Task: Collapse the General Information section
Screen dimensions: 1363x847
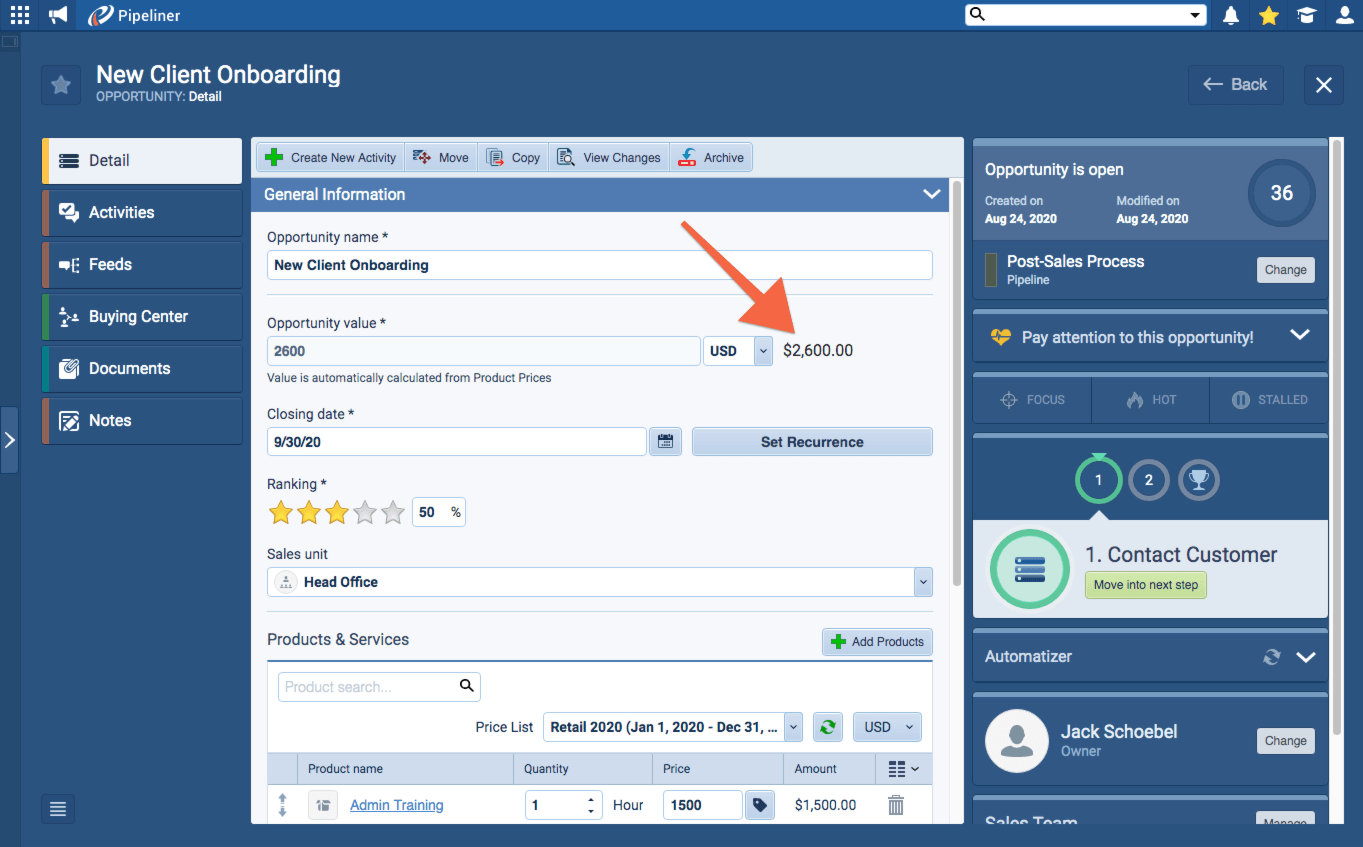Action: (931, 194)
